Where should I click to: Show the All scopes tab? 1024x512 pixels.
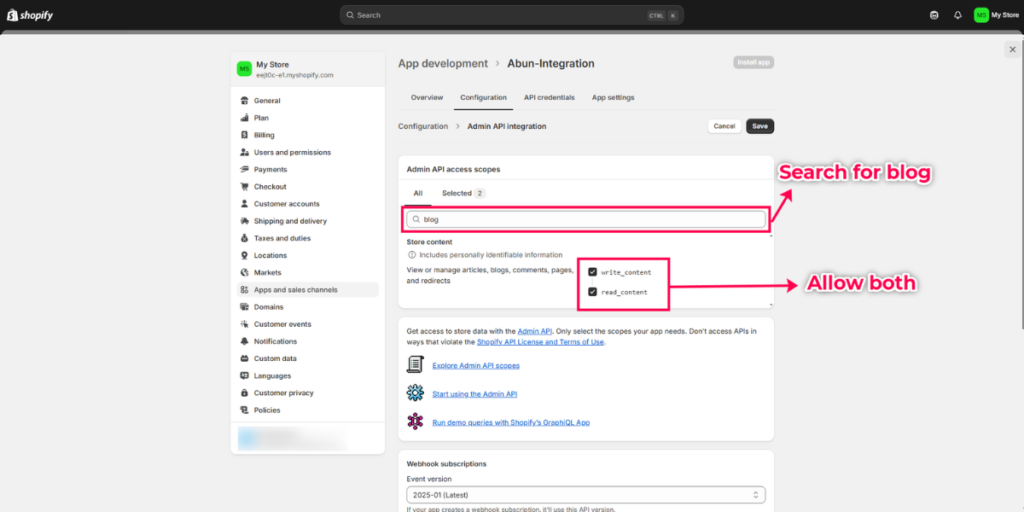click(x=418, y=193)
